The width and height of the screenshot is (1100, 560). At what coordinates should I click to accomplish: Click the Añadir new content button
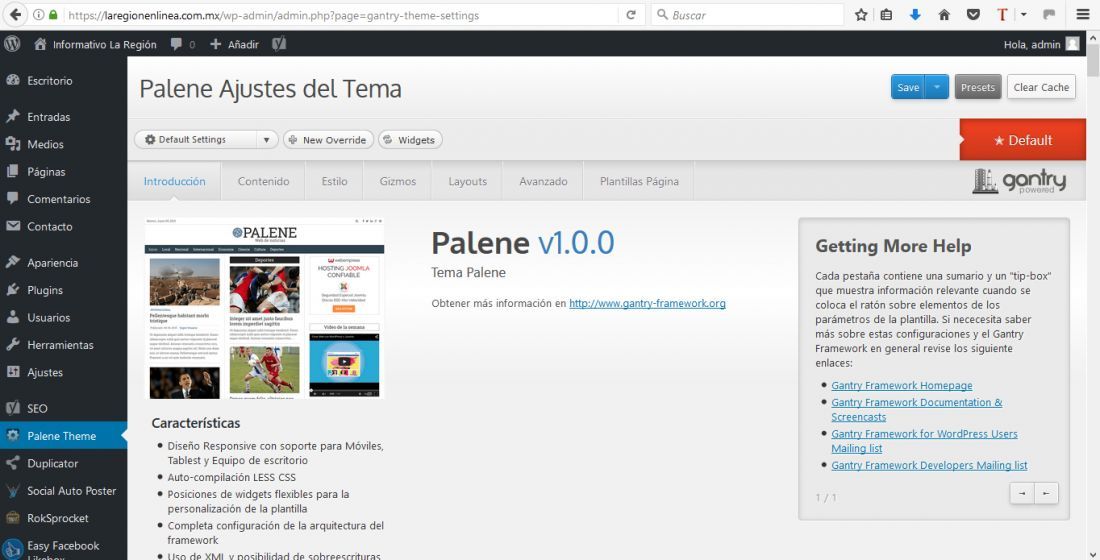pyautogui.click(x=234, y=44)
